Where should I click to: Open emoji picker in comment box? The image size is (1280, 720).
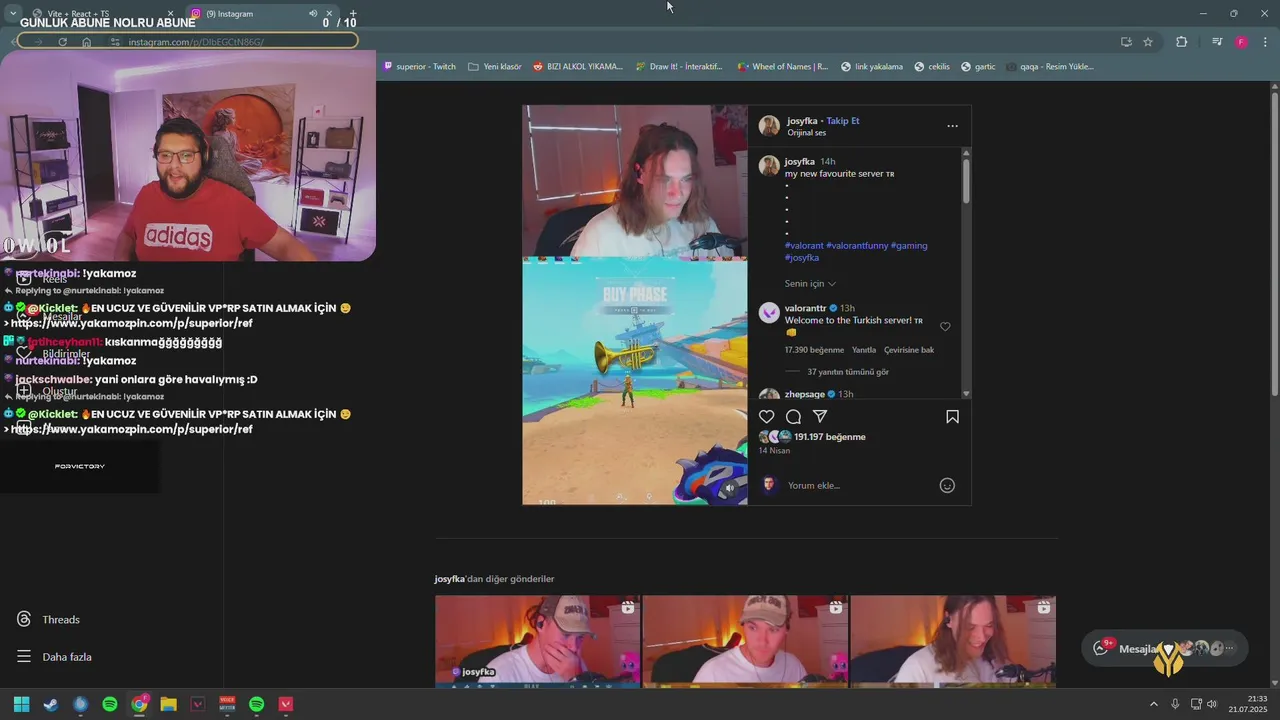pos(947,485)
